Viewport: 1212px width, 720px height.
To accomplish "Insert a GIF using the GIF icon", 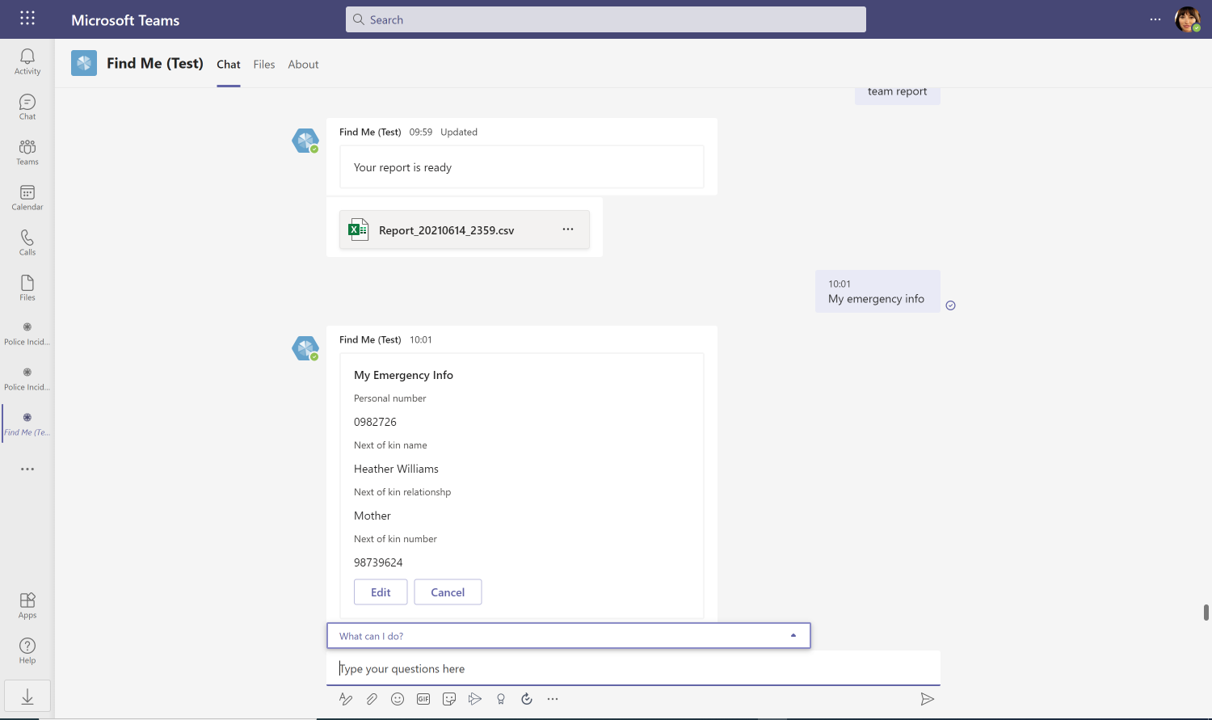I will coord(423,699).
